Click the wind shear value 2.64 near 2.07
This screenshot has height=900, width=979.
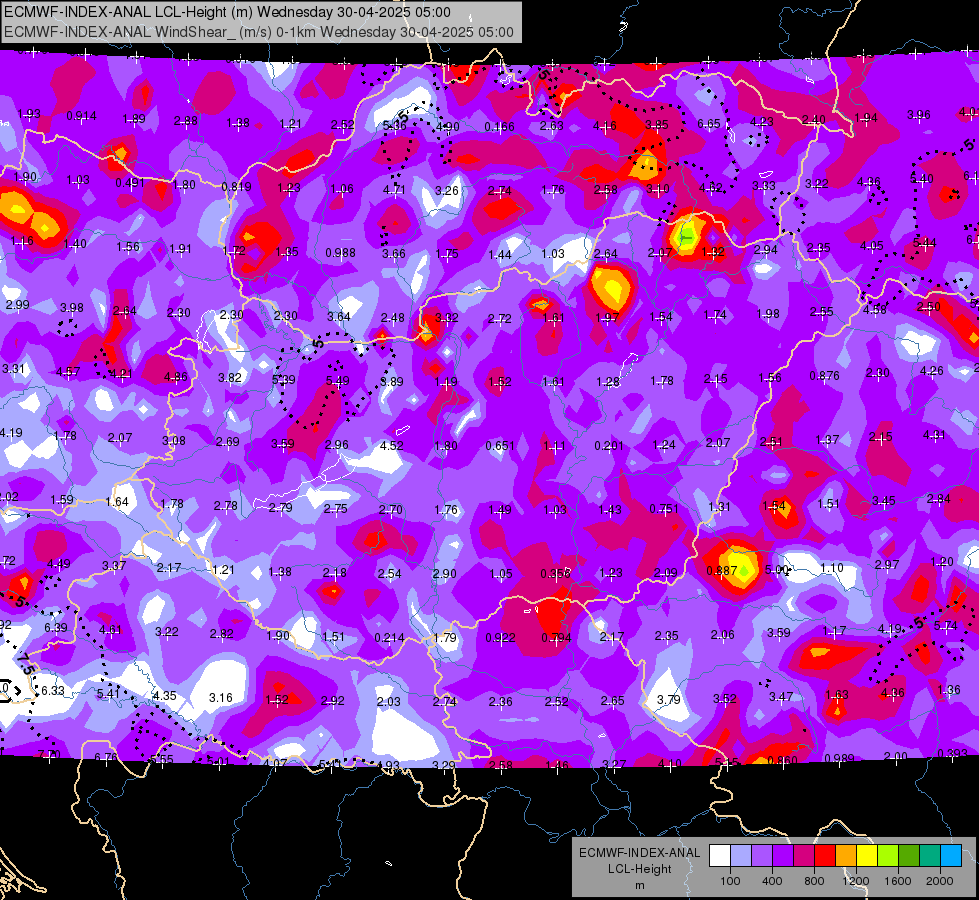(606, 254)
